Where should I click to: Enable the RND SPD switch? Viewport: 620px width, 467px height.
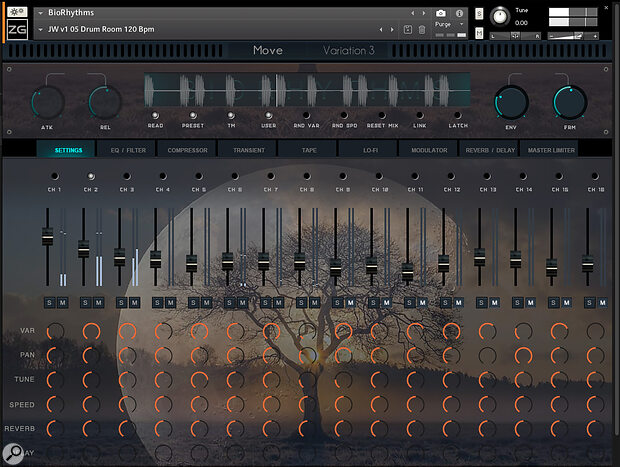point(344,115)
